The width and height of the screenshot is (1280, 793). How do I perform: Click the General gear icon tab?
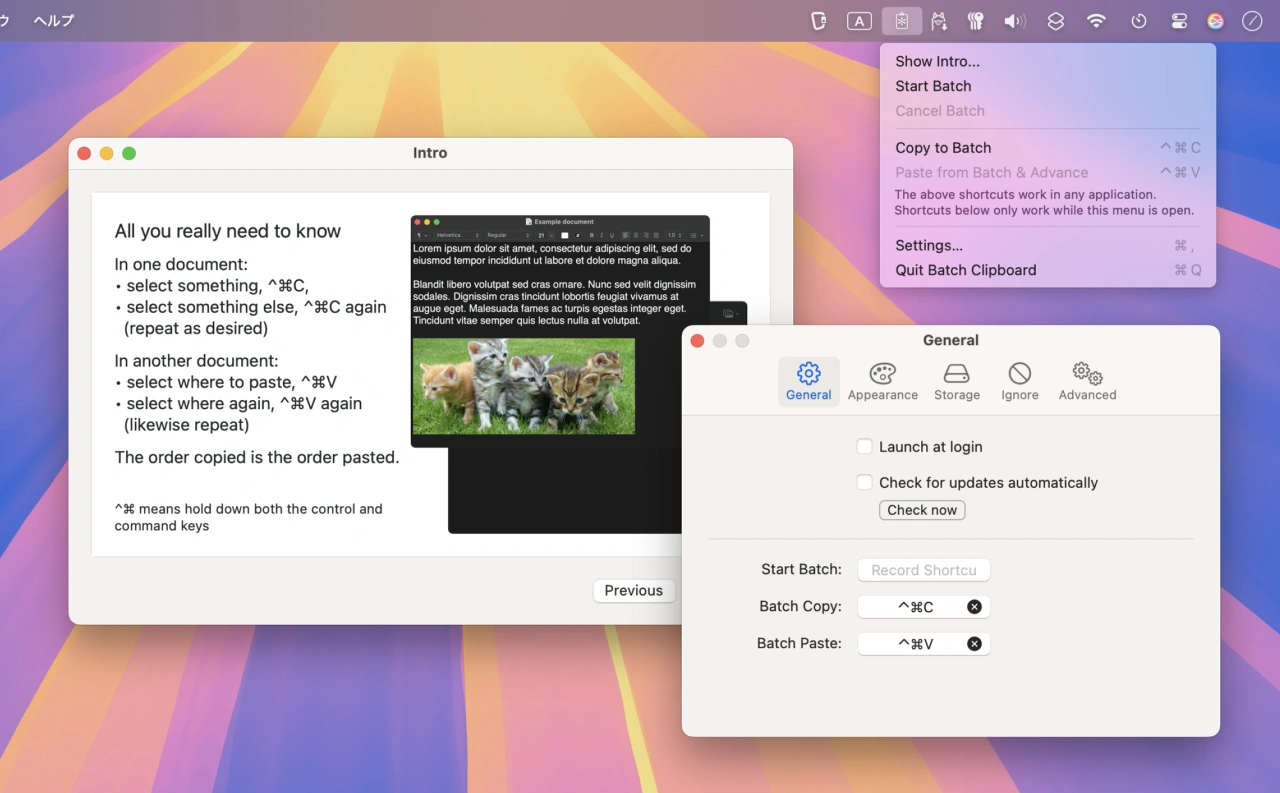click(808, 381)
